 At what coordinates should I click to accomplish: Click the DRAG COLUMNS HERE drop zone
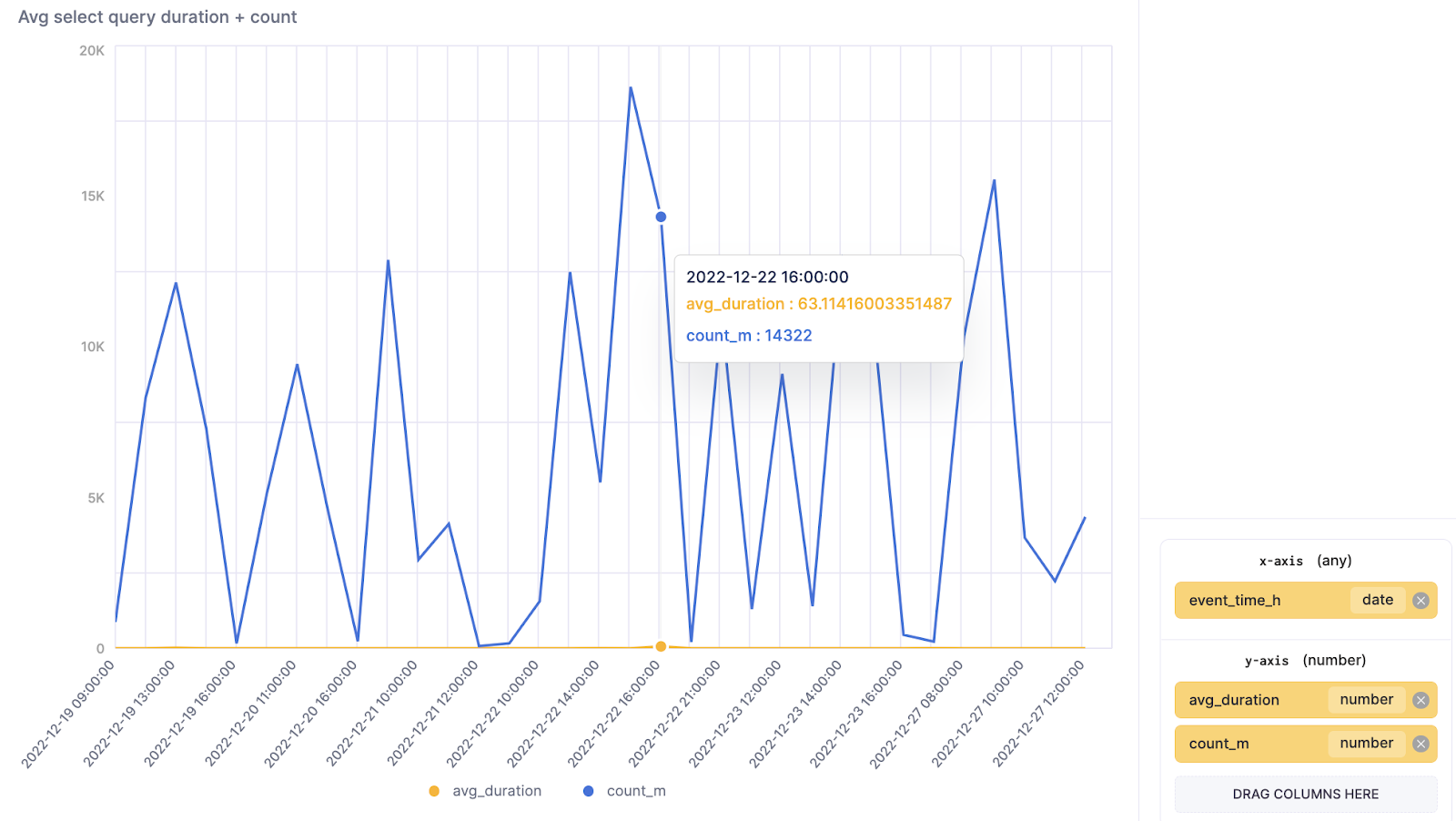(1305, 793)
